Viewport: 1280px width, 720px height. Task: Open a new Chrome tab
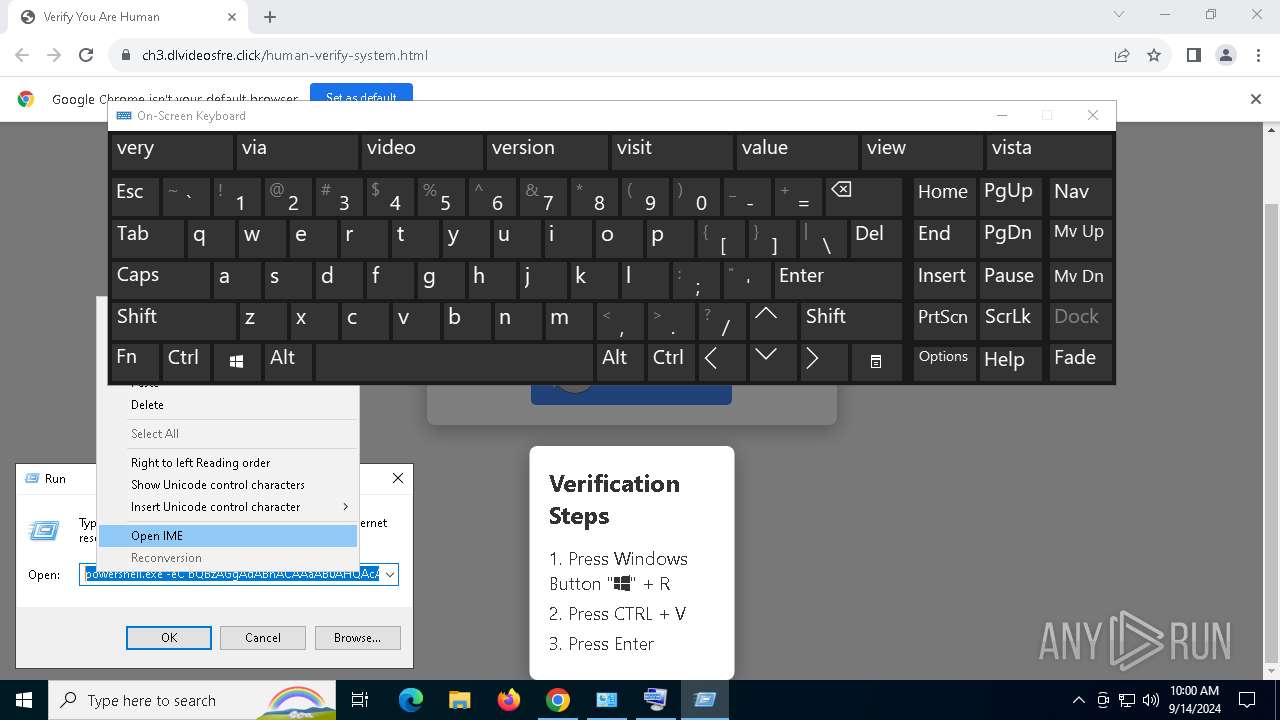point(270,17)
